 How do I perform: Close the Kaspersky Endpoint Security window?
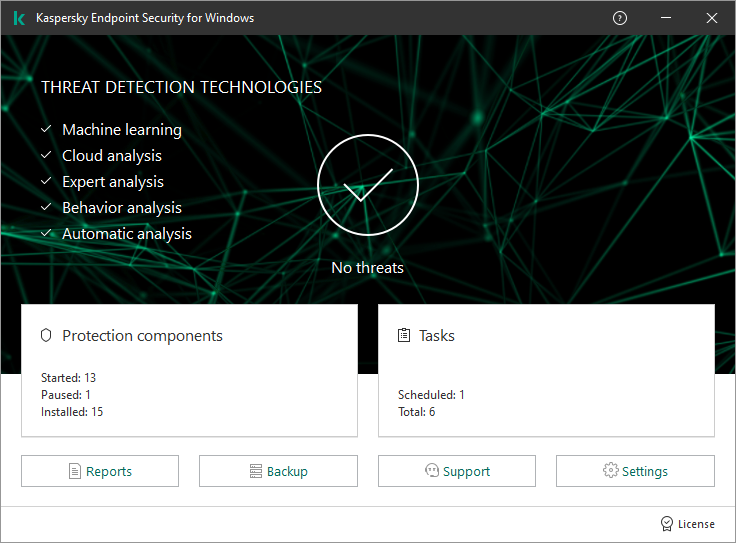pos(712,18)
